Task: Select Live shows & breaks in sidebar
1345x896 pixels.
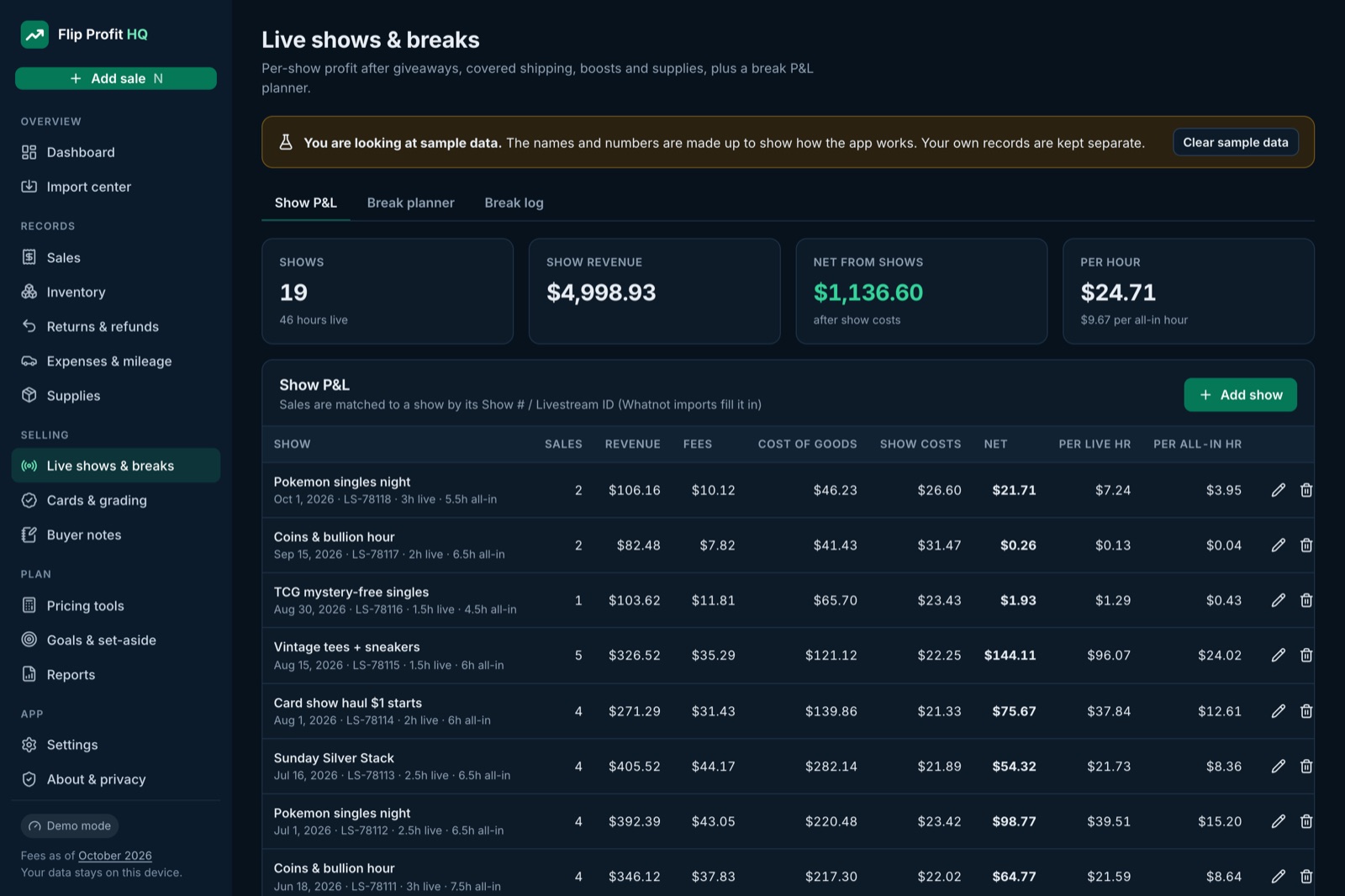Action: point(116,466)
